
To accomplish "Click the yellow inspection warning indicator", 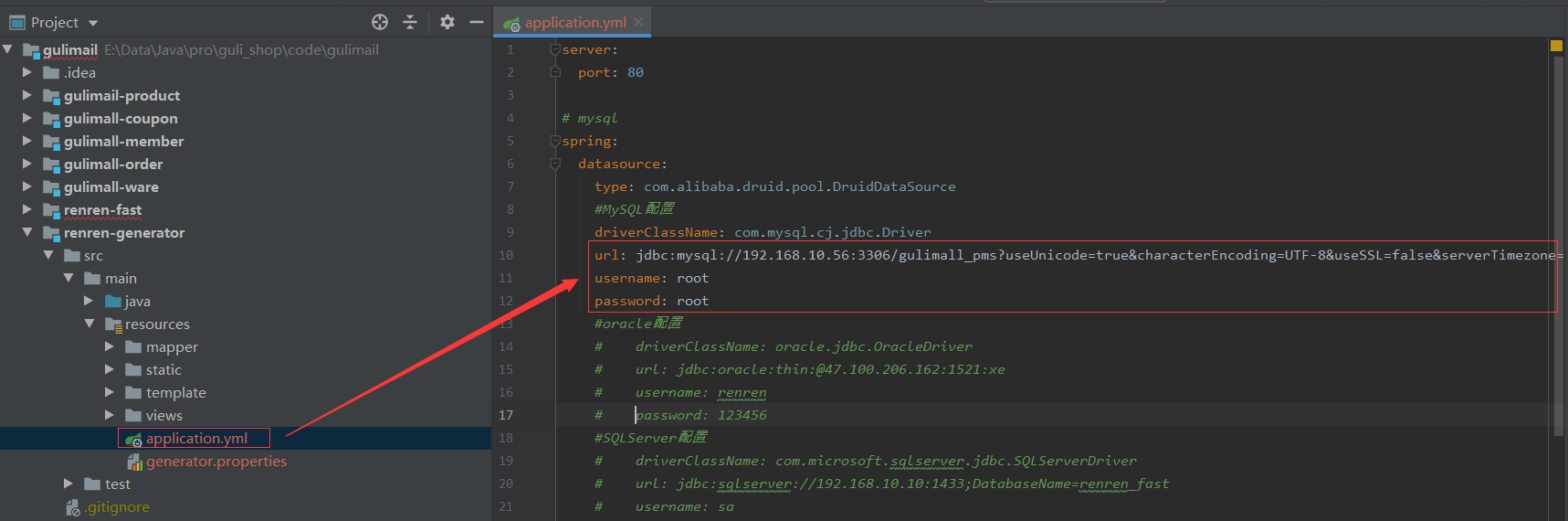I will tap(1556, 45).
